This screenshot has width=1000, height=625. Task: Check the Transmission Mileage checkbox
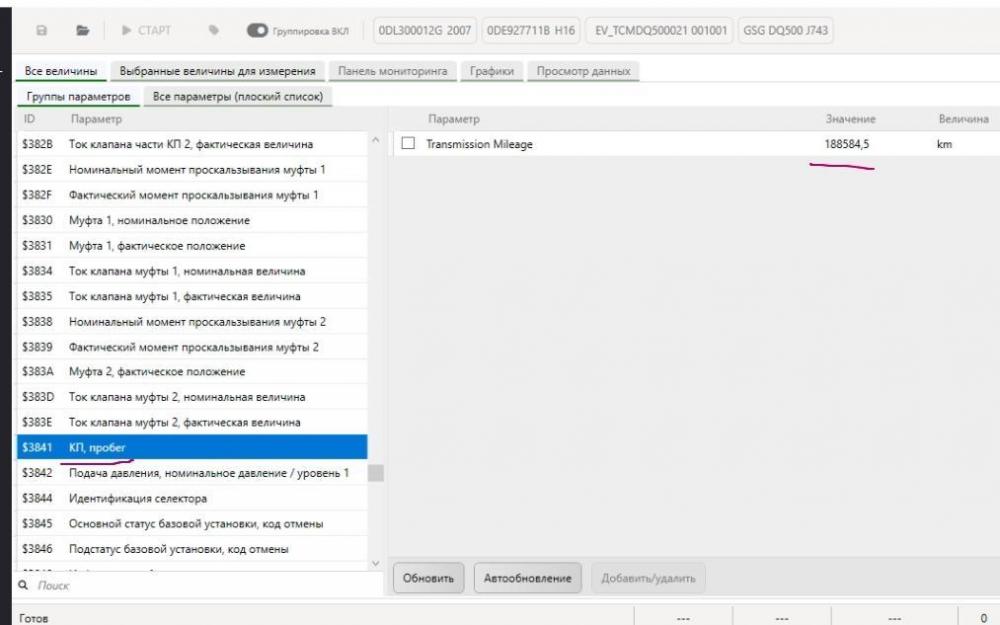pos(408,144)
